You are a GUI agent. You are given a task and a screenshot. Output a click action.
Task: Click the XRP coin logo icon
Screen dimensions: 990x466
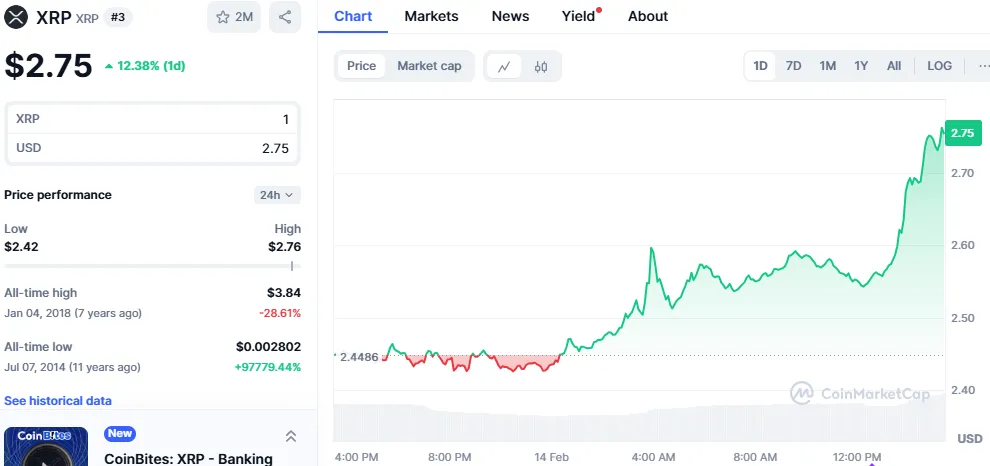(16, 17)
